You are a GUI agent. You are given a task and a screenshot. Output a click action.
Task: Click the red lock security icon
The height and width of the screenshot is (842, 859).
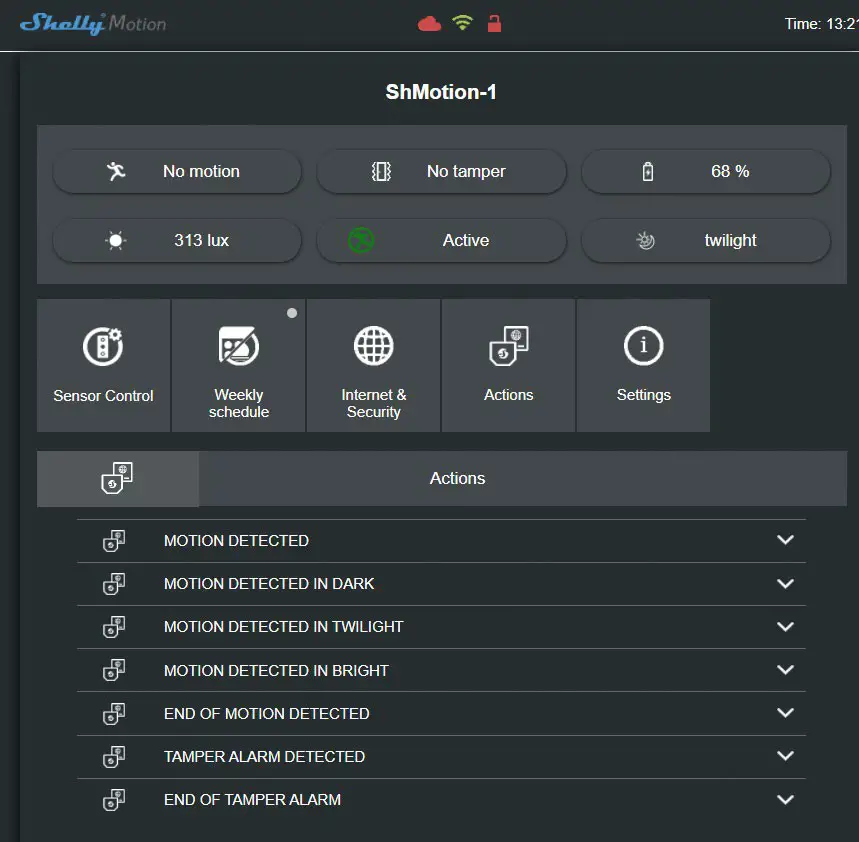(x=494, y=22)
